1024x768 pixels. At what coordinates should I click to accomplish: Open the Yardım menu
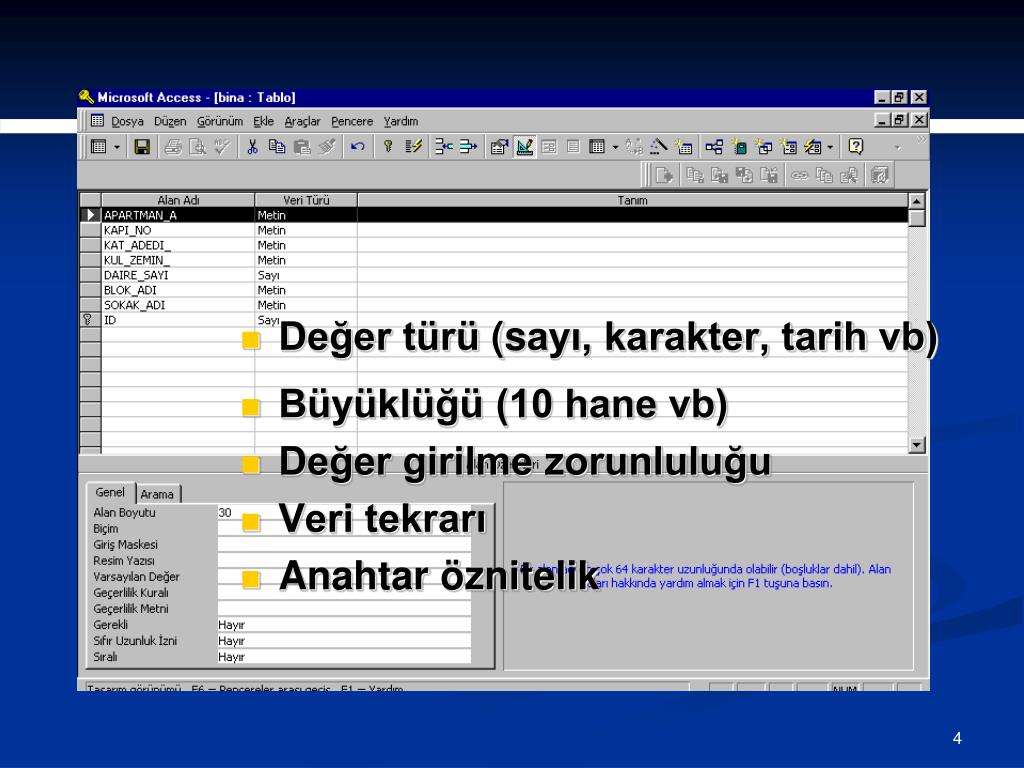coord(401,121)
